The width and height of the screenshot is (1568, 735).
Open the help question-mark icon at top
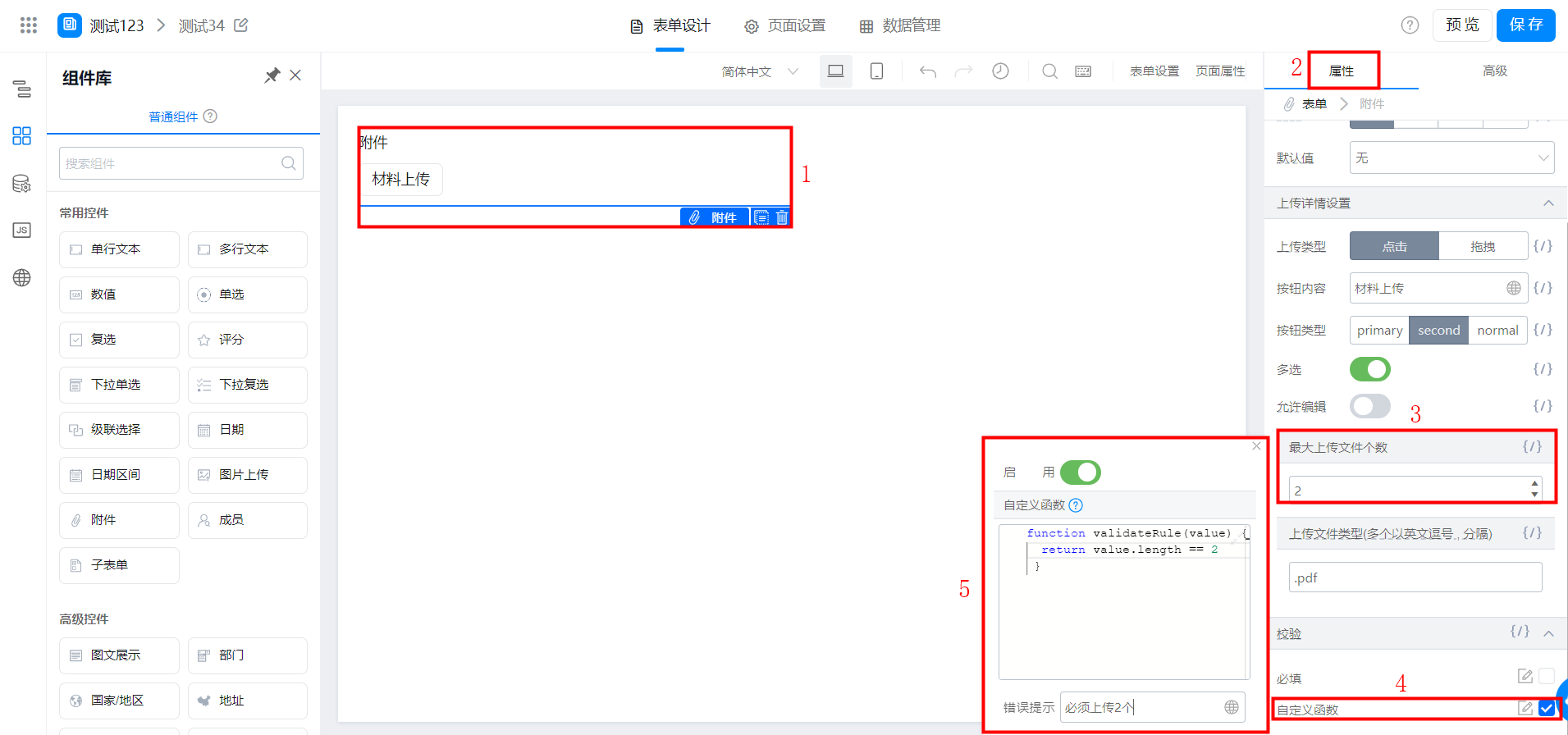[1410, 25]
